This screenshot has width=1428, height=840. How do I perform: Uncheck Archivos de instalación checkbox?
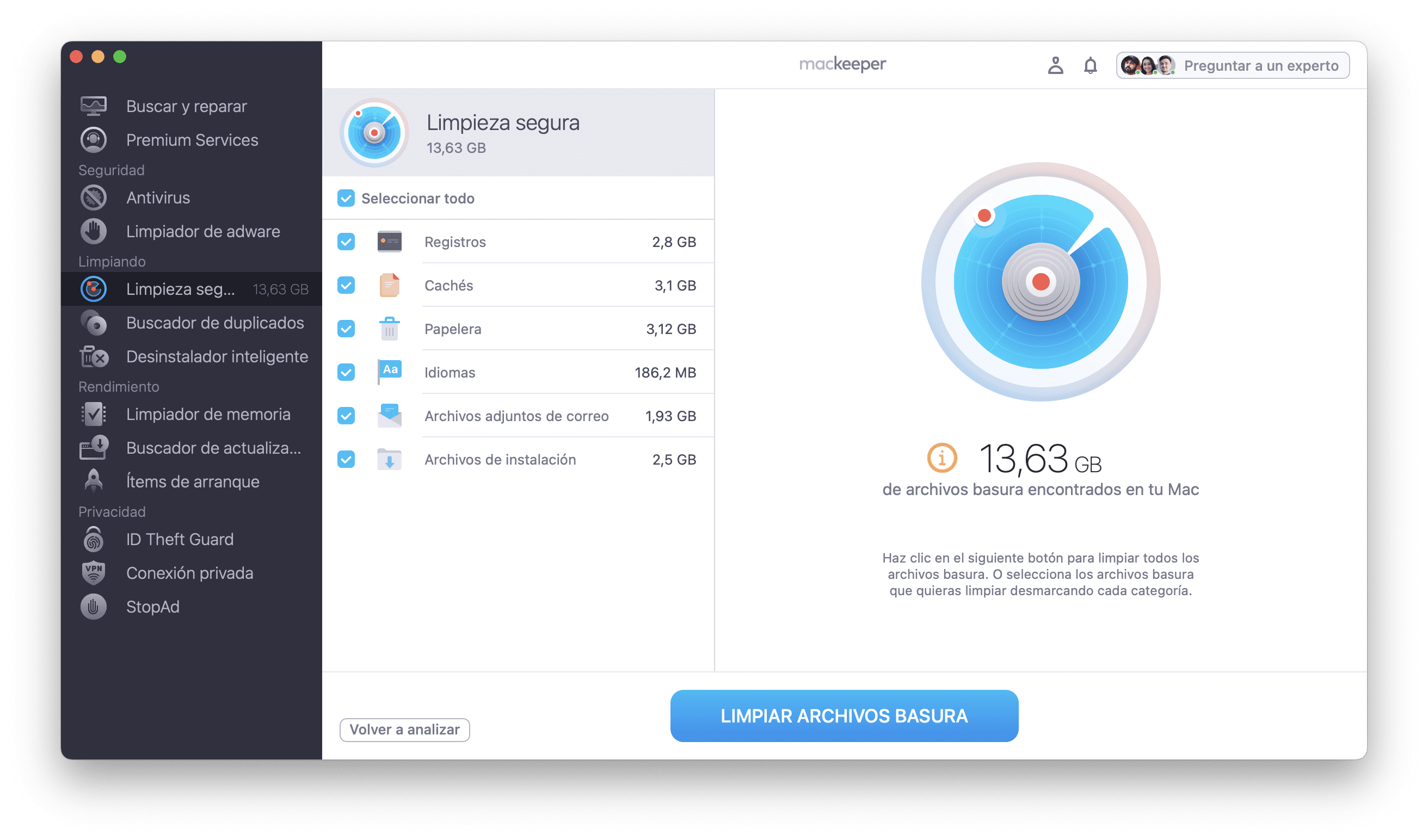(346, 459)
